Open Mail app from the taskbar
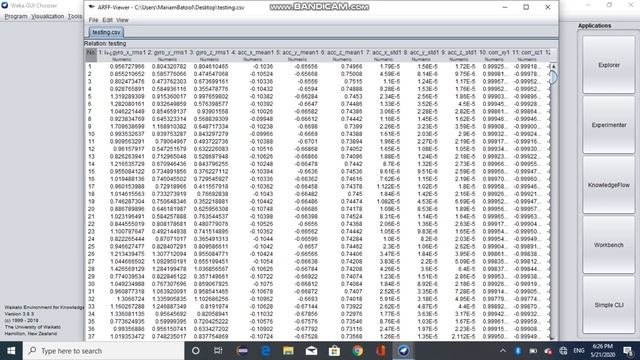 coord(311,351)
